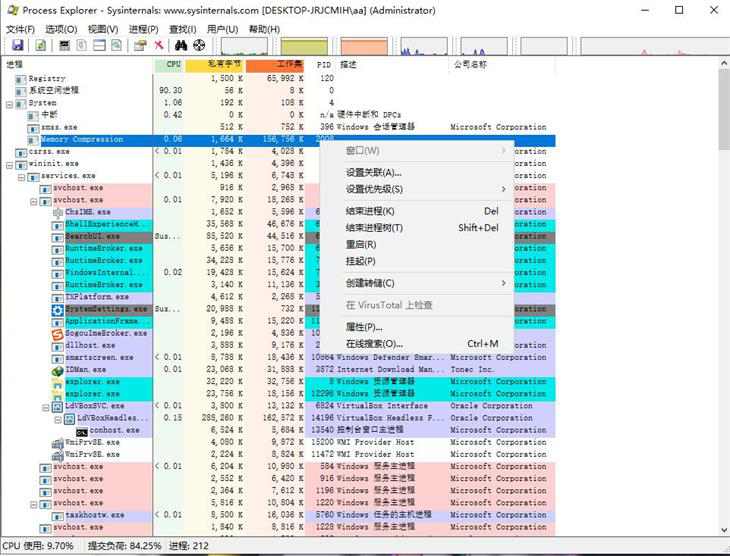The image size is (730, 556).
Task: Choose 结束进程(K) in the context menu
Action: pos(417,211)
